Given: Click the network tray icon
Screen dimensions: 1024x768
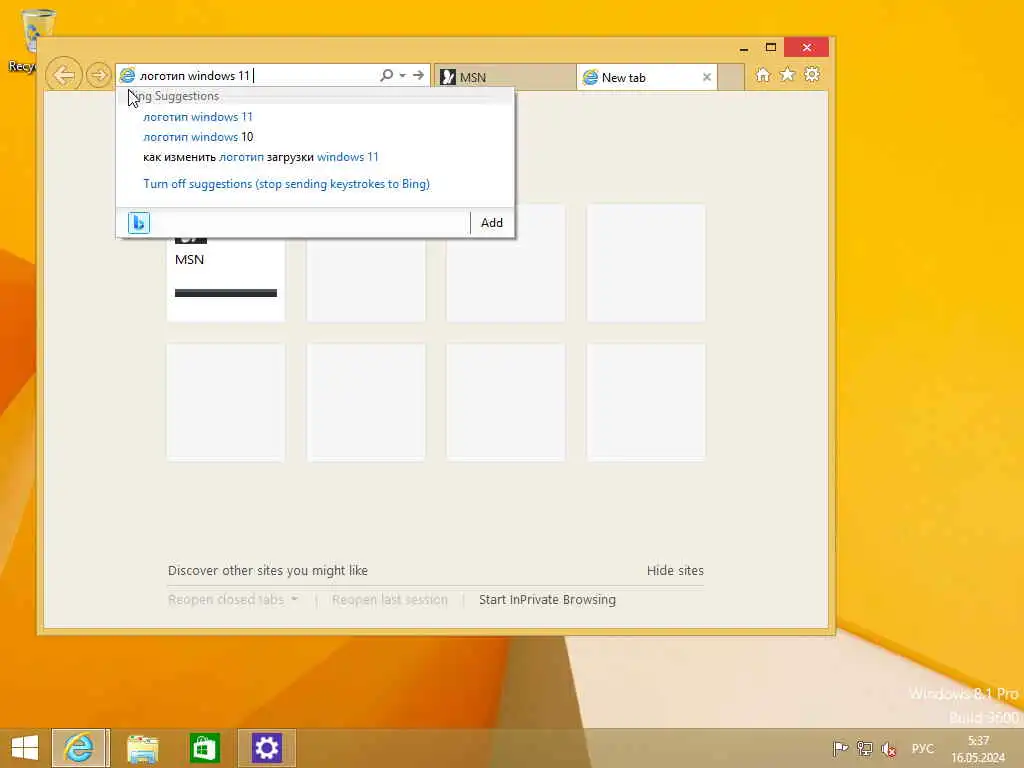Looking at the screenshot, I should click(865, 748).
